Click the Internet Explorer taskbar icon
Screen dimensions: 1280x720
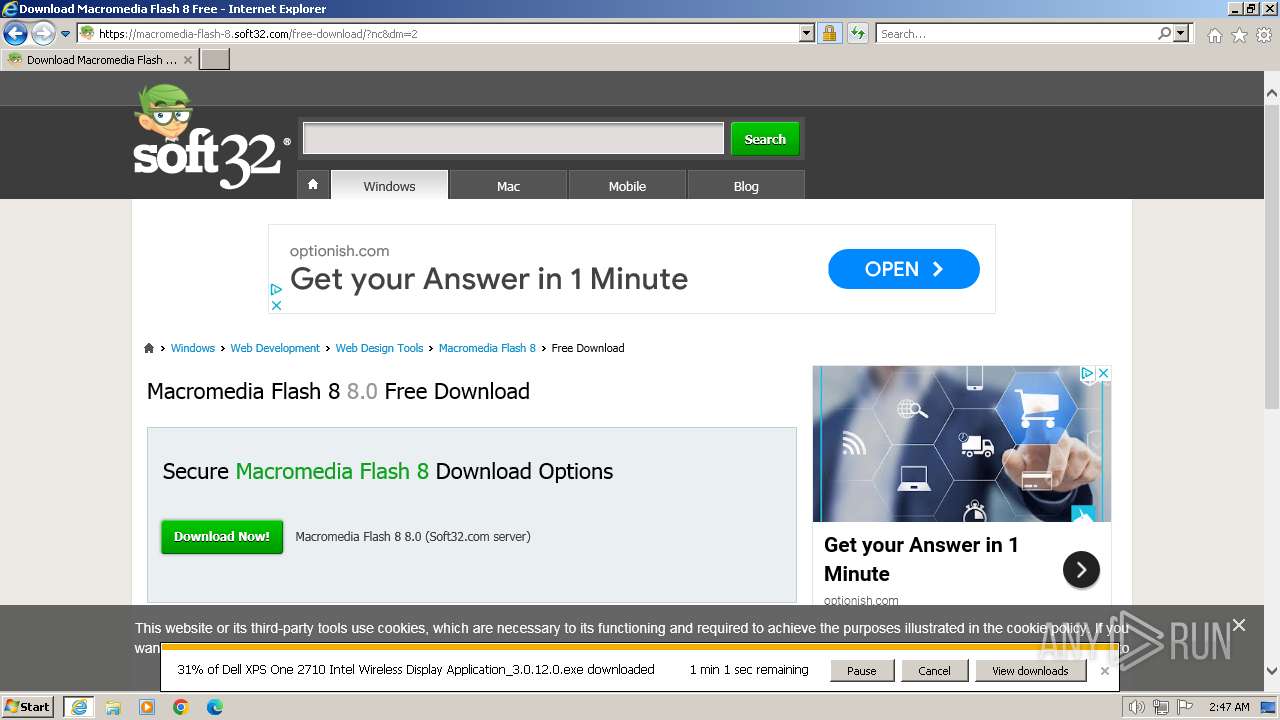78,706
